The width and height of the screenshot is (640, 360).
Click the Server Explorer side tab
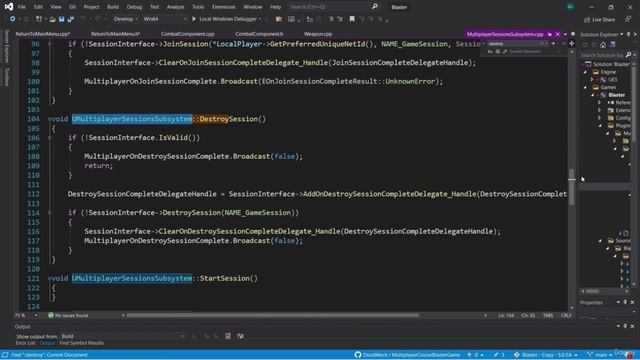coord(6,46)
